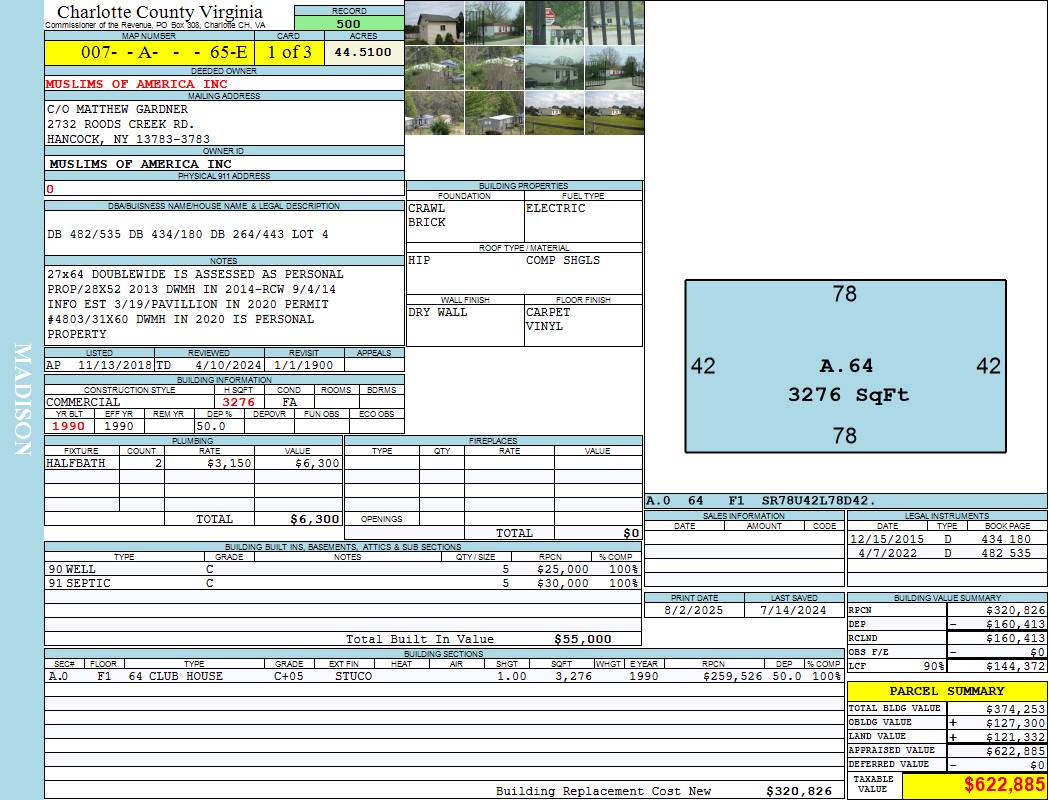Select the 91 SEPTIC built-in row
Viewport: 1050px width, 800px height.
pos(342,583)
